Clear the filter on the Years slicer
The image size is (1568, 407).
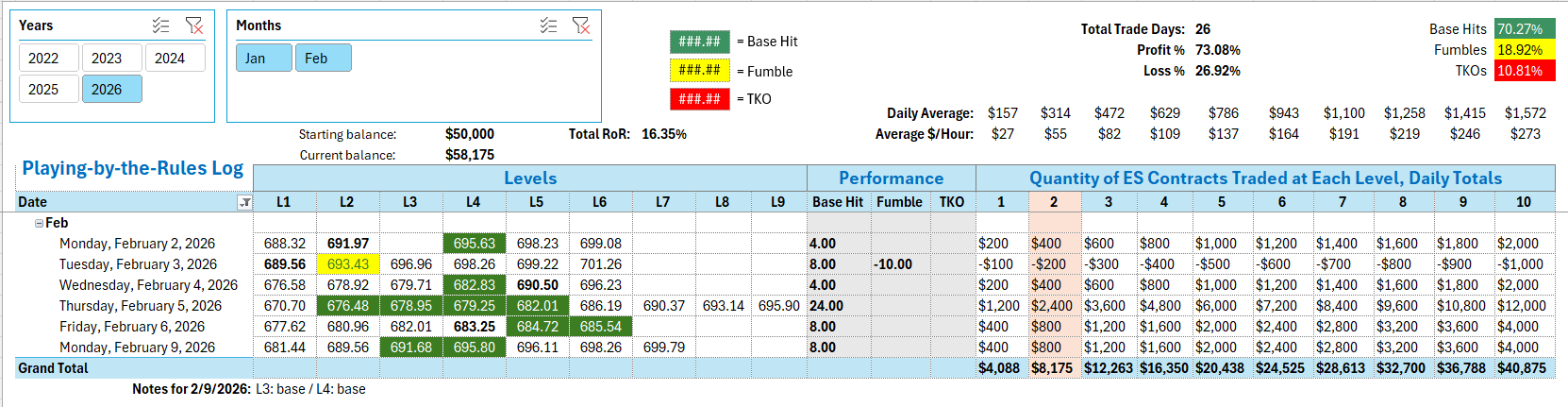tap(194, 25)
